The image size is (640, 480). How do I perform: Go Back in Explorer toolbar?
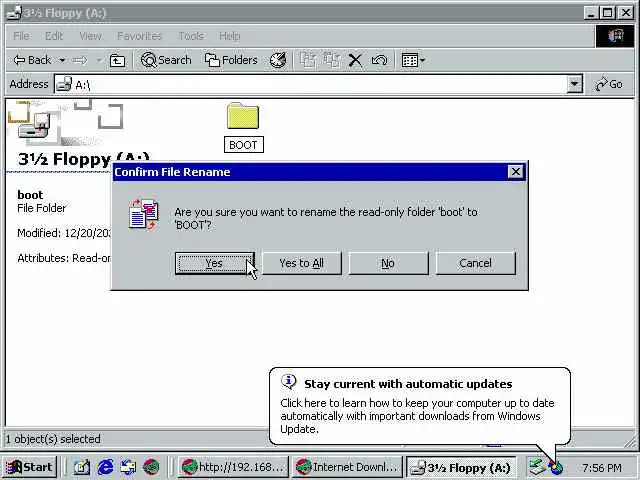pyautogui.click(x=33, y=60)
